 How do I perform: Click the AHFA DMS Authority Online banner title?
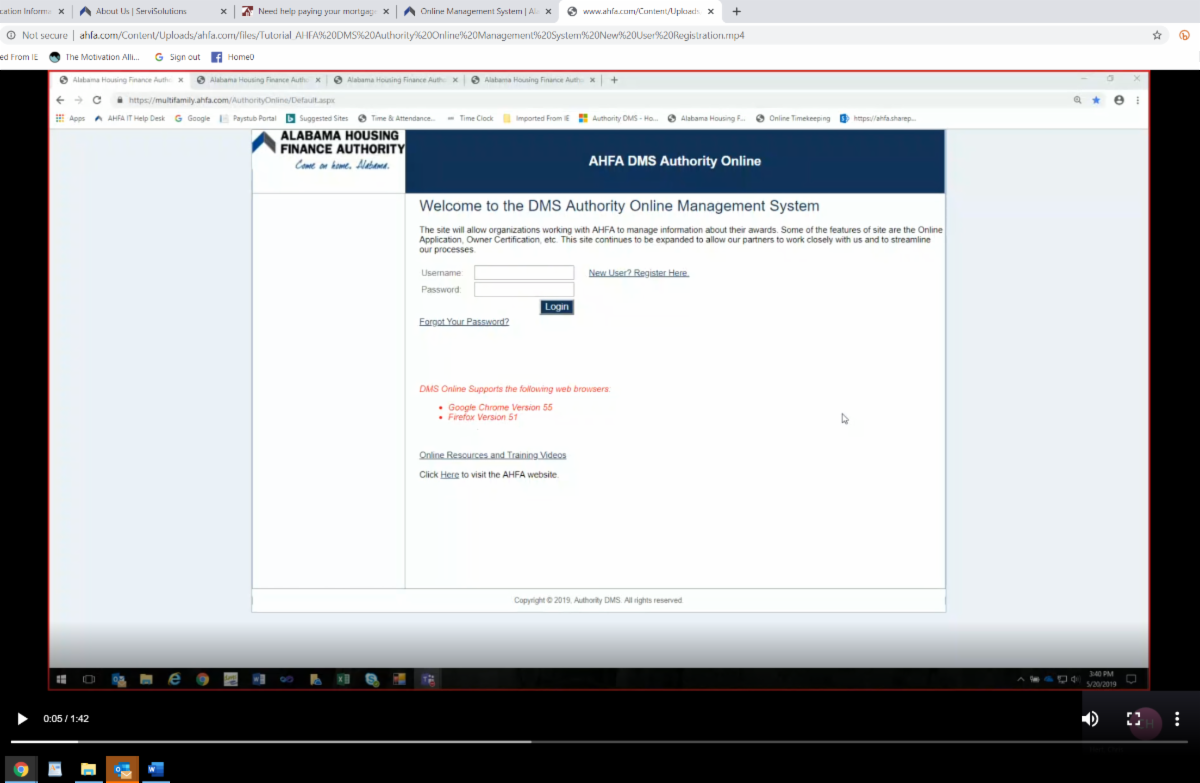[x=675, y=161]
